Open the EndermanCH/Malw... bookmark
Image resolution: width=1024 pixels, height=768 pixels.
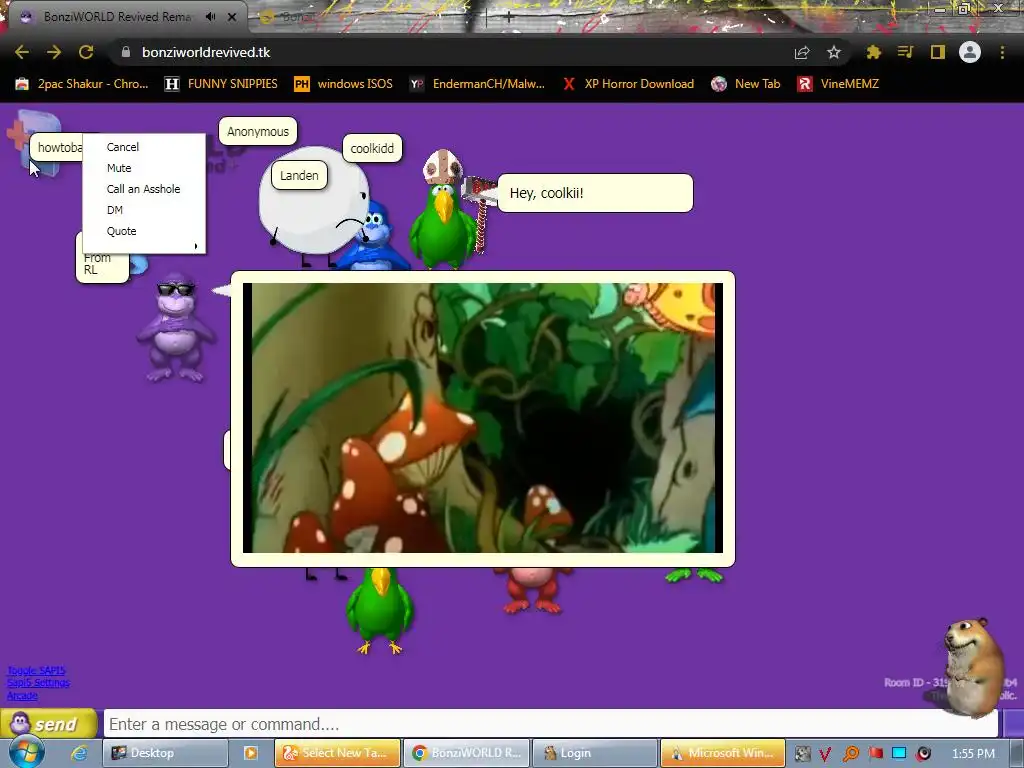point(477,84)
